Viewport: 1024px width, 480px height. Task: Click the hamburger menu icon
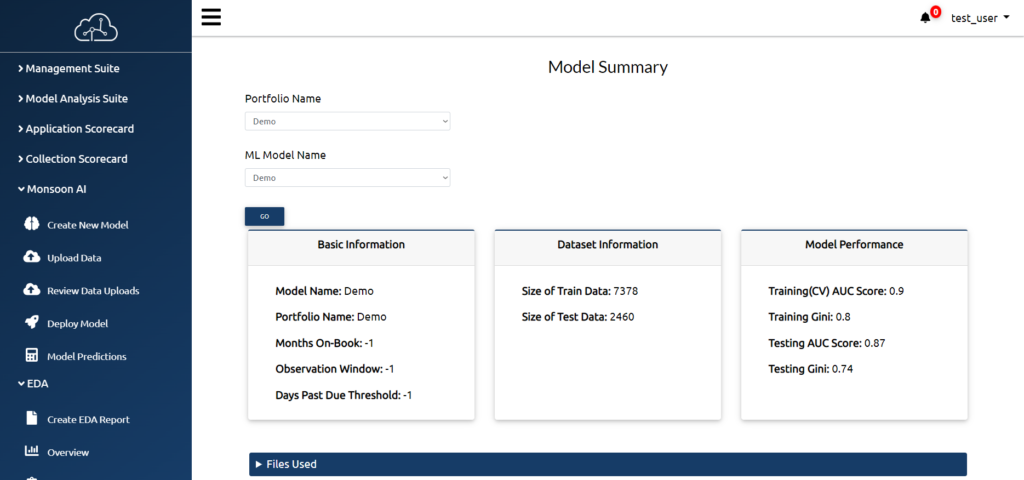pyautogui.click(x=211, y=17)
